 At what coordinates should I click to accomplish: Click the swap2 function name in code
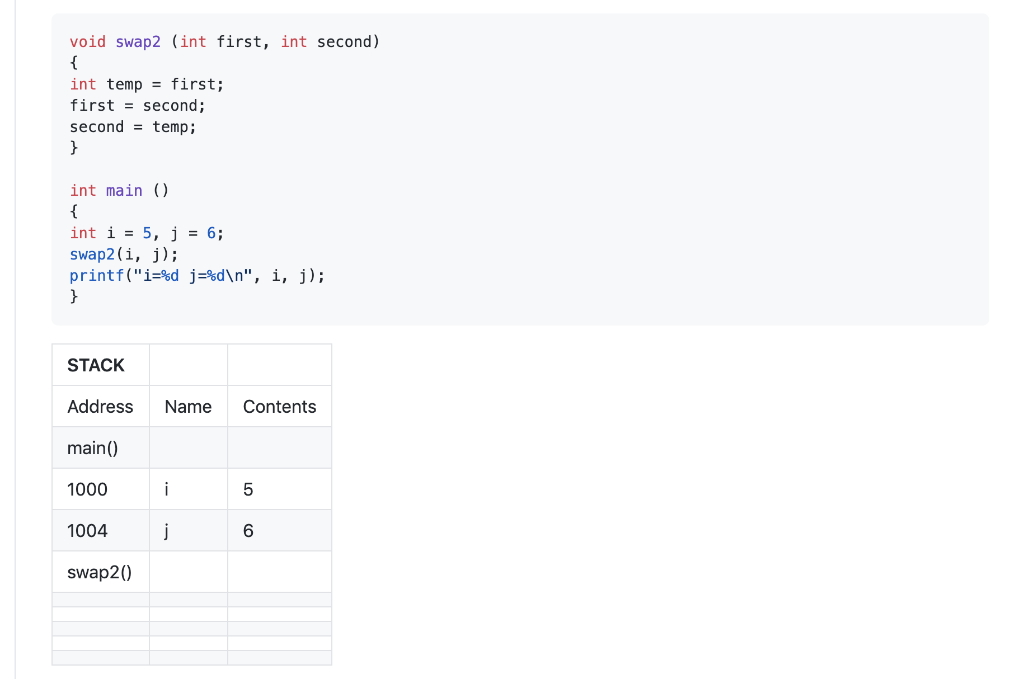click(138, 42)
